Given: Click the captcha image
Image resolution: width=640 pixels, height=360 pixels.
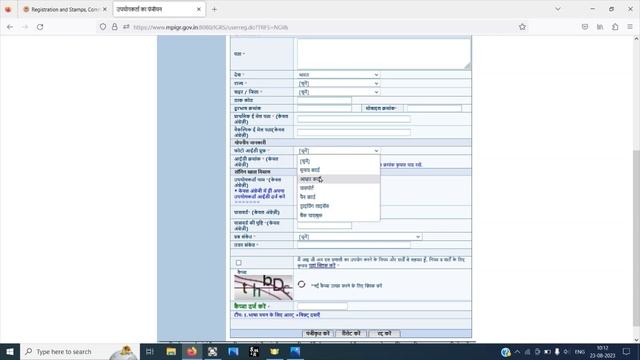Looking at the screenshot, I should (263, 287).
